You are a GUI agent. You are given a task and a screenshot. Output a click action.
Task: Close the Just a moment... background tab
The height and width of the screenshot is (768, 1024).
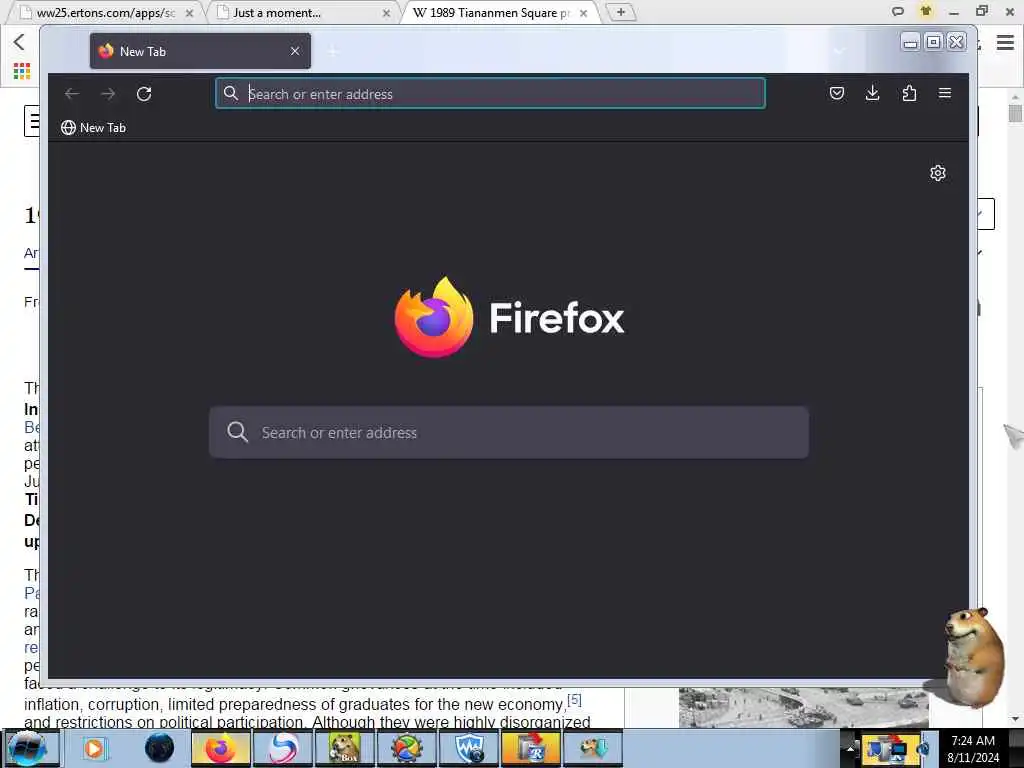(386, 13)
